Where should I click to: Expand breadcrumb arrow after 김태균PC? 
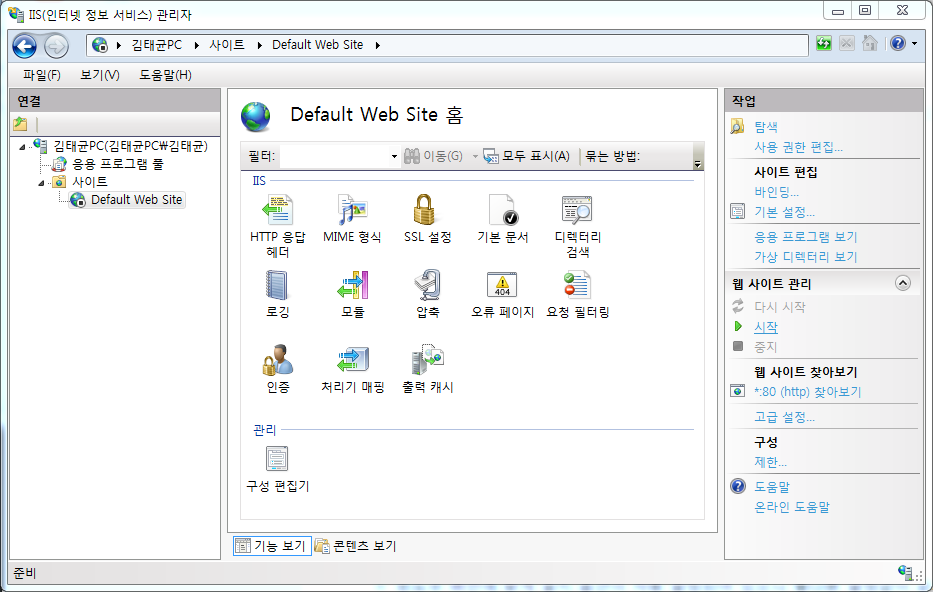point(196,45)
